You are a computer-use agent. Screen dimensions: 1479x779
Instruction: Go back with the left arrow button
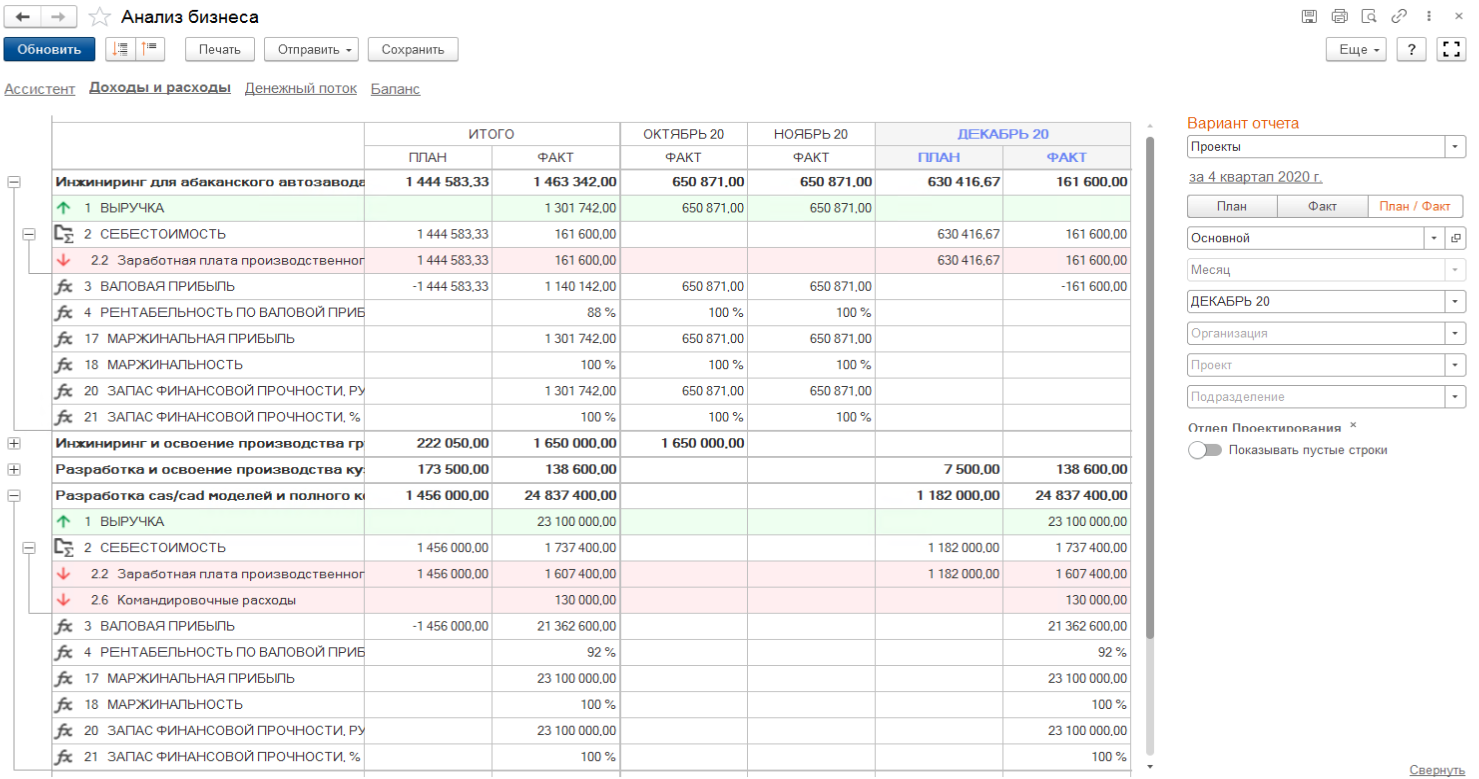[22, 17]
